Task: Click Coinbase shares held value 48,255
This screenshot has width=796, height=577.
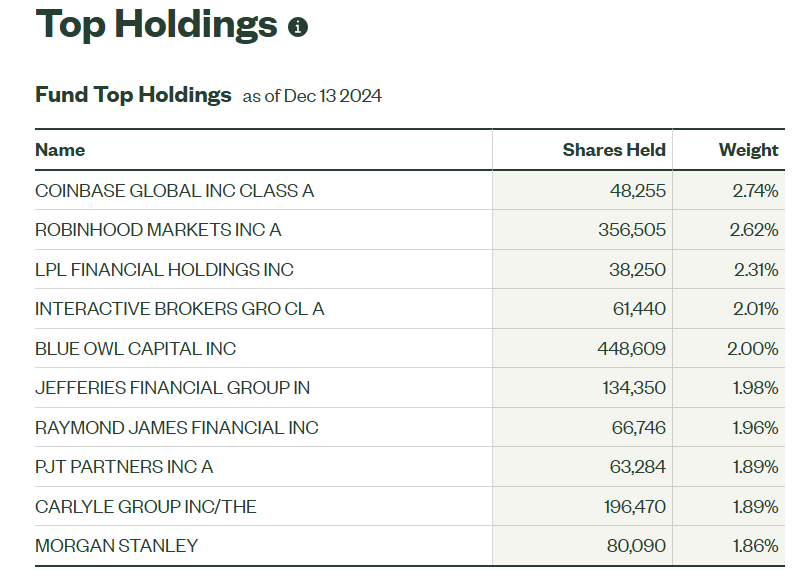Action: coord(637,190)
